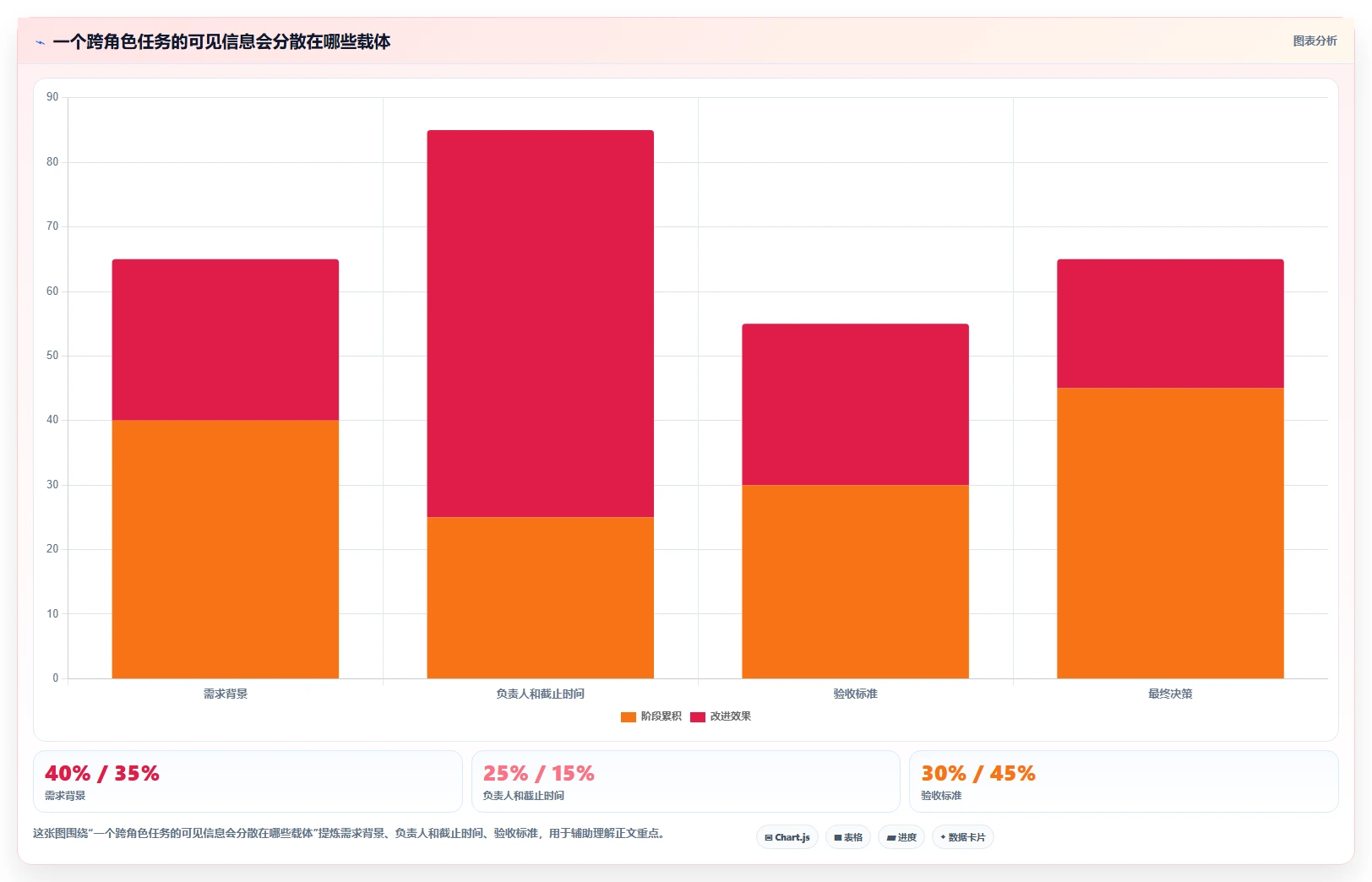Open the 40% / 35% stat card

248,781
